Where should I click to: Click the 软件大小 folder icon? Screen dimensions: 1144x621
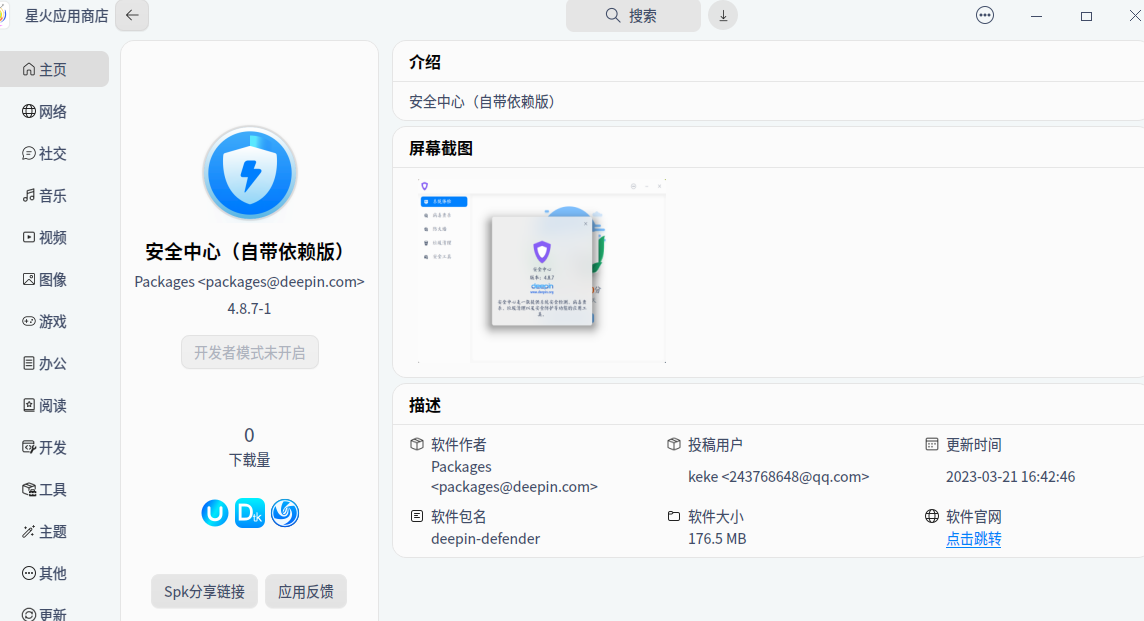coord(673,517)
